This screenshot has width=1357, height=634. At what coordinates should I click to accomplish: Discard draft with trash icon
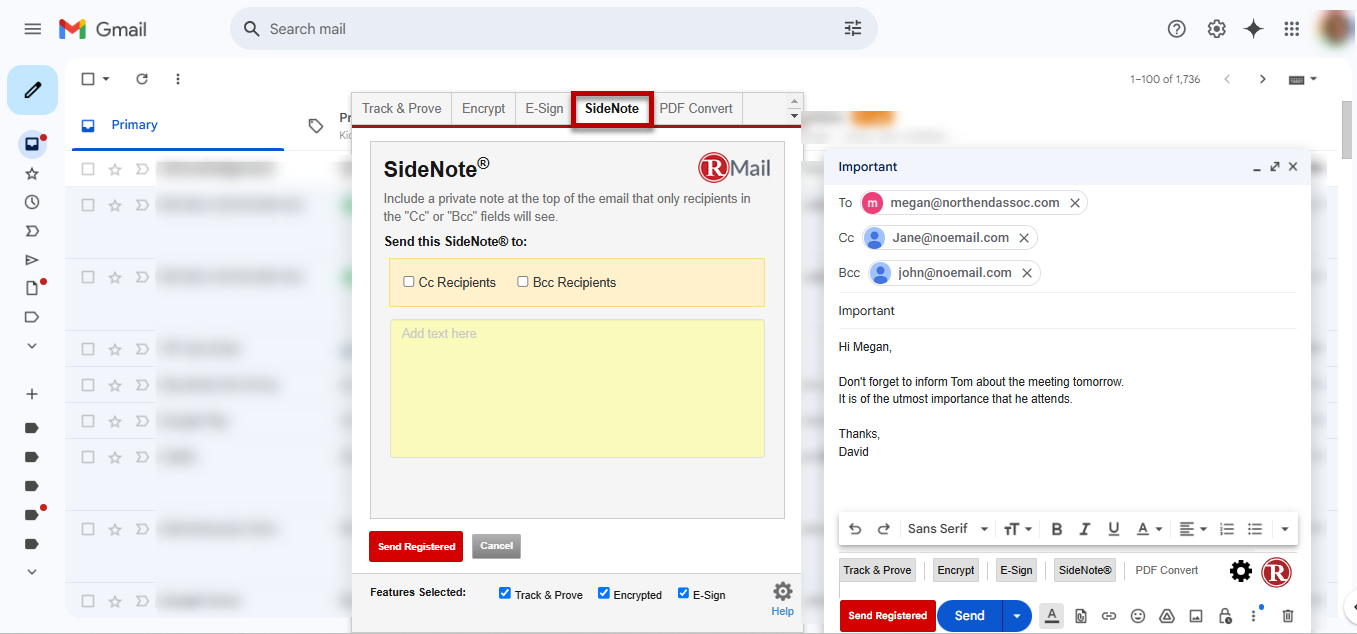tap(1288, 616)
